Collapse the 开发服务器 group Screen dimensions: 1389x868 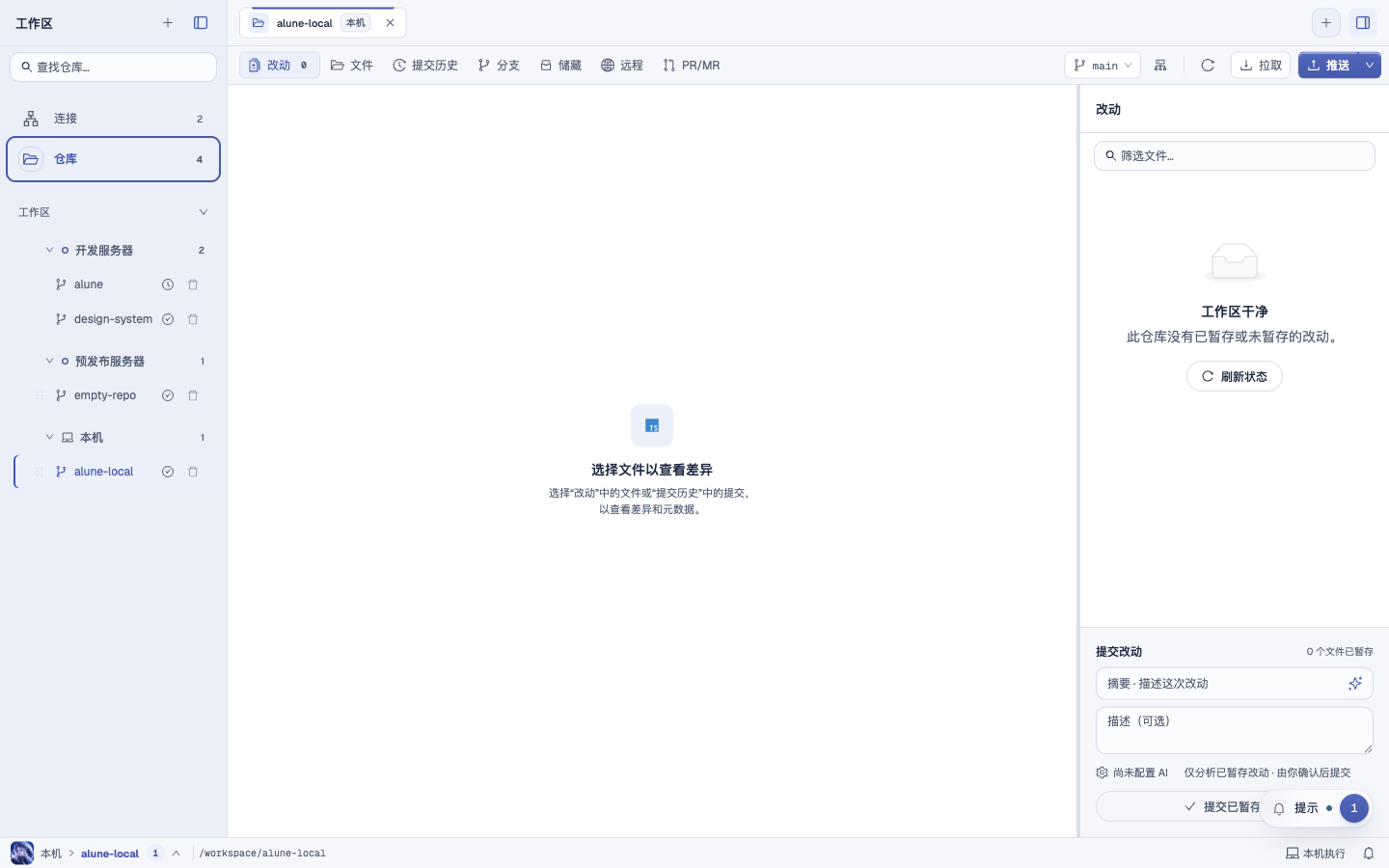click(x=49, y=250)
